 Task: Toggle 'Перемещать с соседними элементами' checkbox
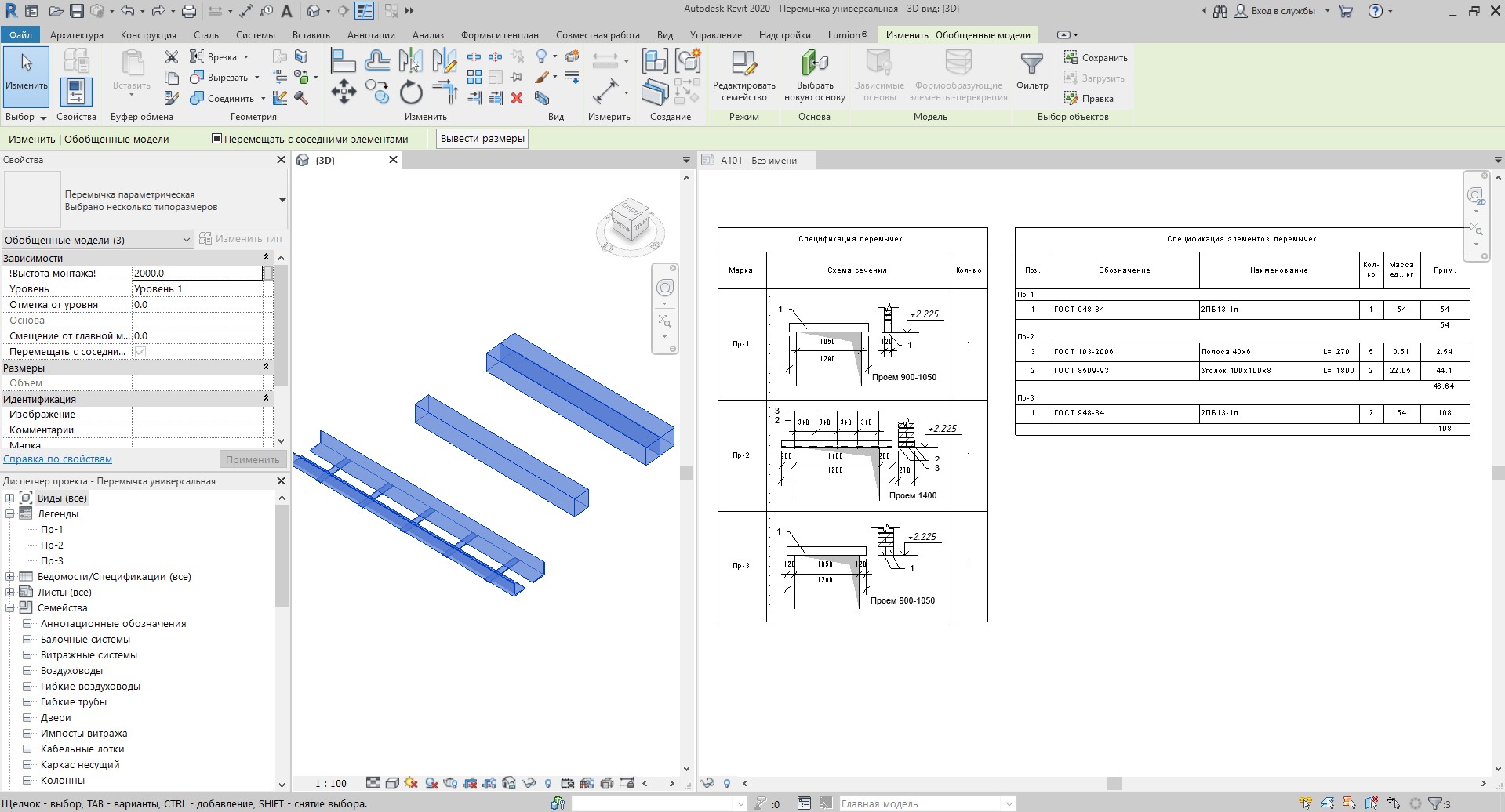tap(217, 139)
